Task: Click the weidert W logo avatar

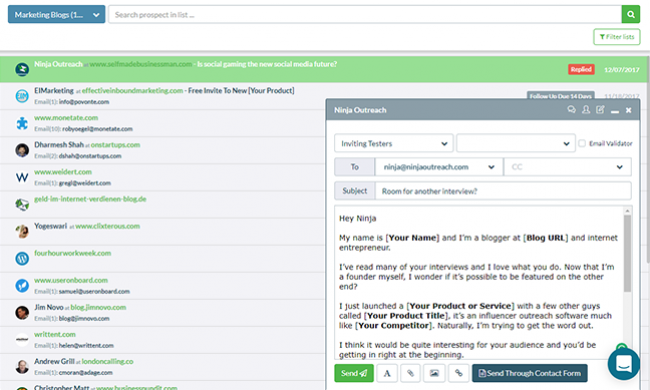Action: pyautogui.click(x=22, y=177)
